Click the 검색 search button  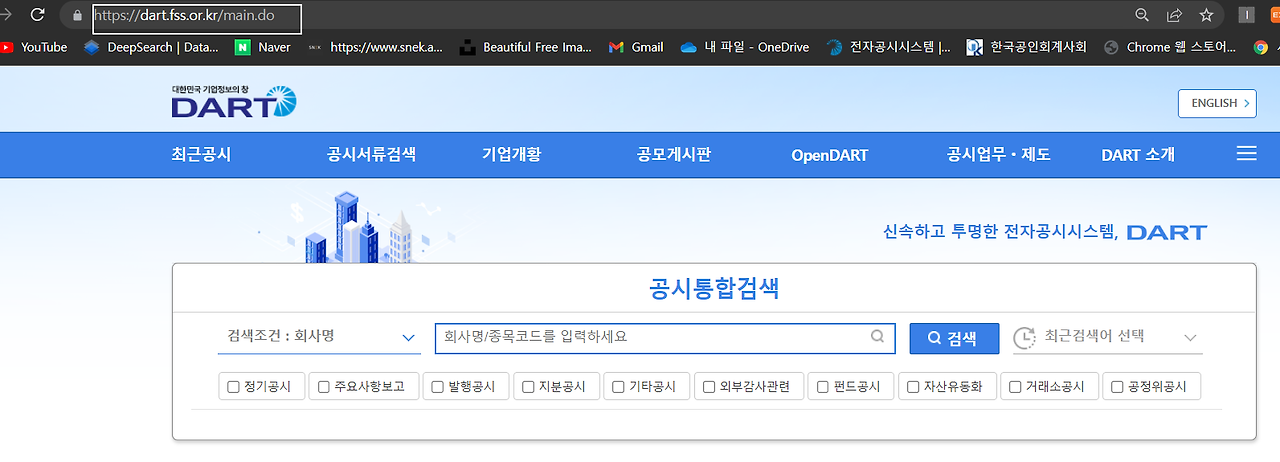click(954, 338)
